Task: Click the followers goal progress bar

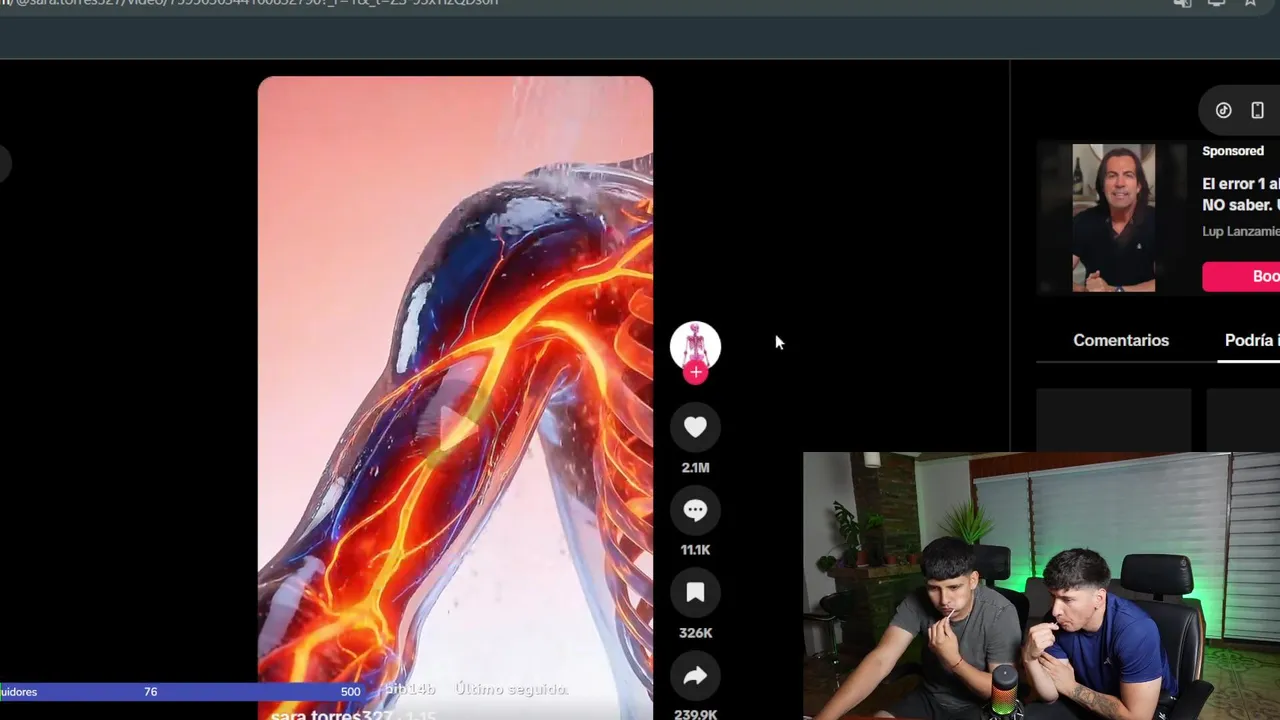Action: point(183,692)
